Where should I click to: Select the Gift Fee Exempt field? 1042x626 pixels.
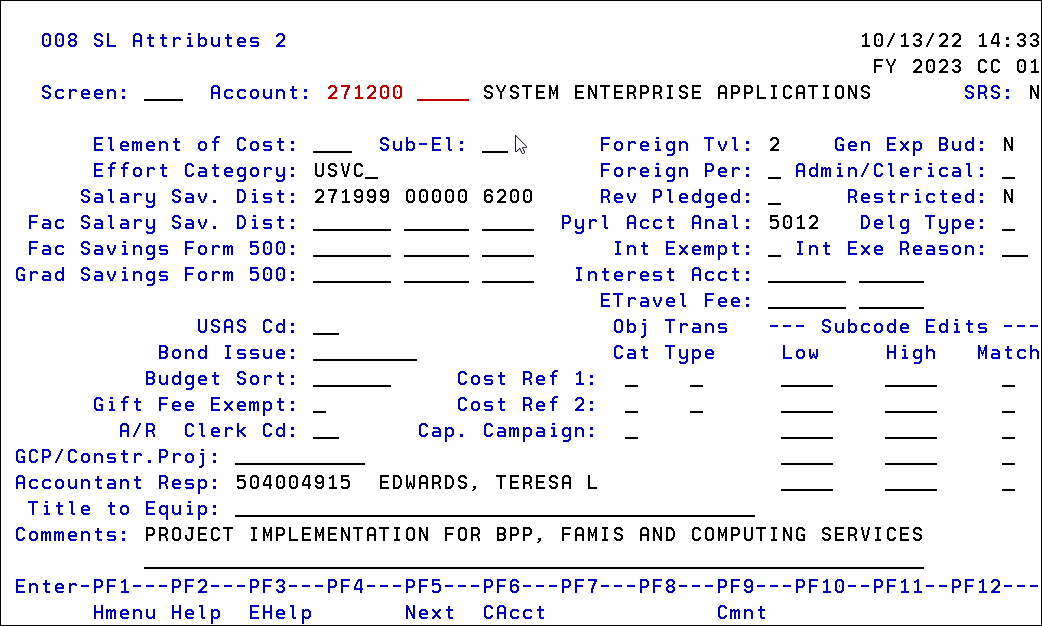pos(319,404)
